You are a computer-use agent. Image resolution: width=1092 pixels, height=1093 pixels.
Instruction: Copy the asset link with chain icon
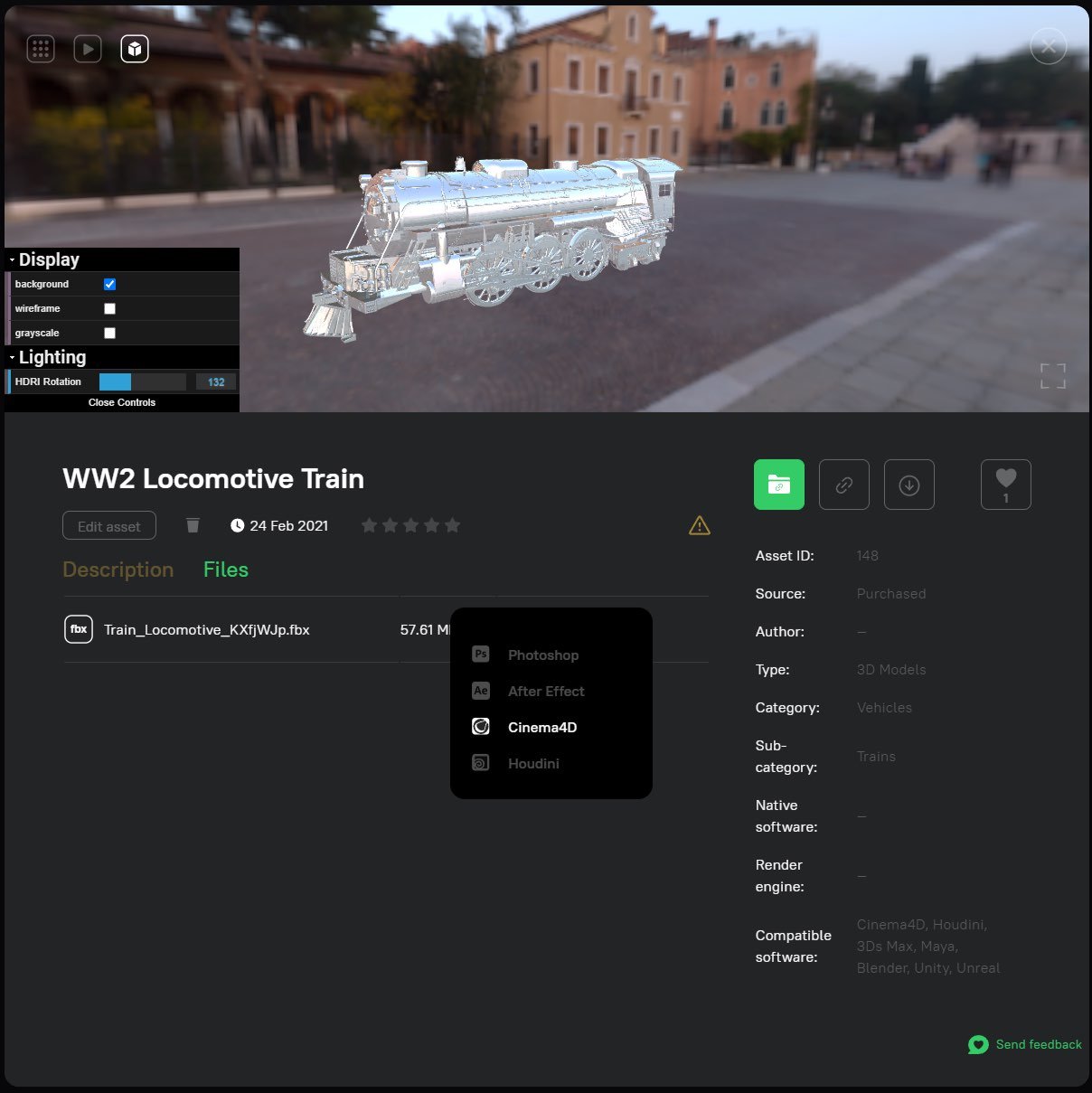[843, 485]
